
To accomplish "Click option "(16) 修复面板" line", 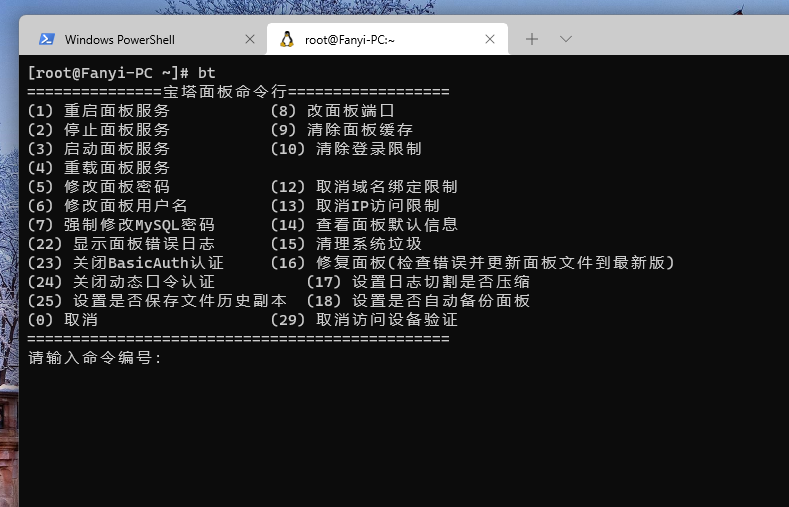I will click(x=472, y=263).
